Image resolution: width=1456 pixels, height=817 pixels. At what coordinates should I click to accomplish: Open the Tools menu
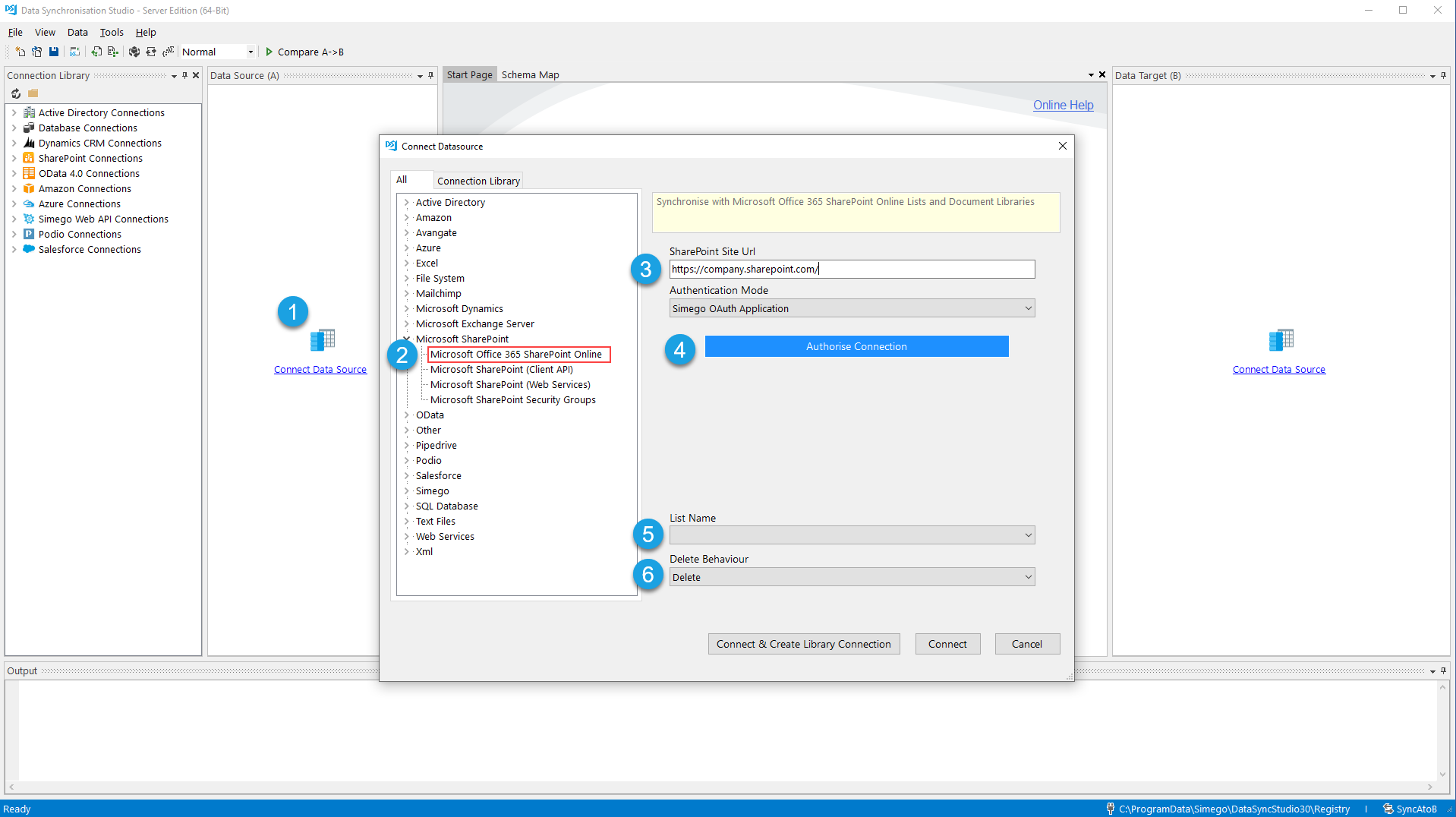[x=112, y=32]
